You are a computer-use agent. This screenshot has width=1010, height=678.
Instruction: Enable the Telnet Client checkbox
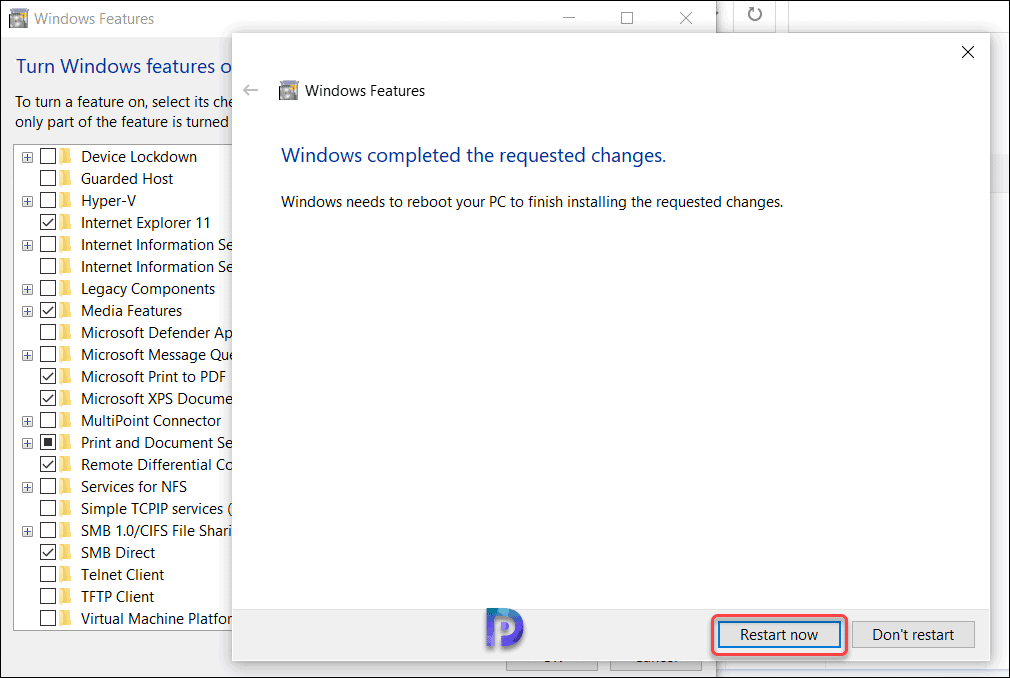pos(48,574)
